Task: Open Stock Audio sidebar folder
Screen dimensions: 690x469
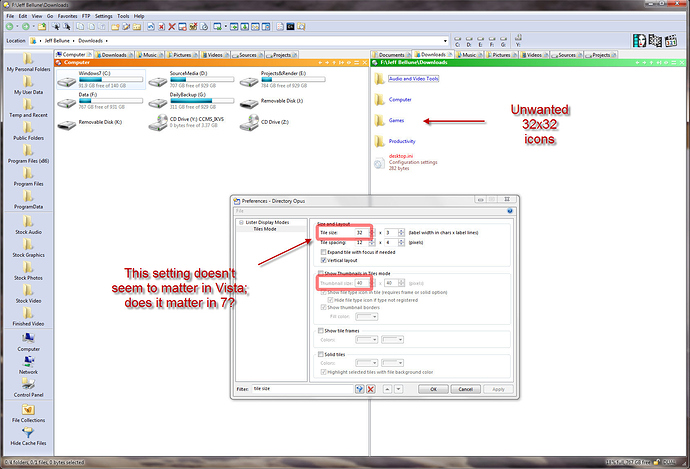Action: point(28,225)
